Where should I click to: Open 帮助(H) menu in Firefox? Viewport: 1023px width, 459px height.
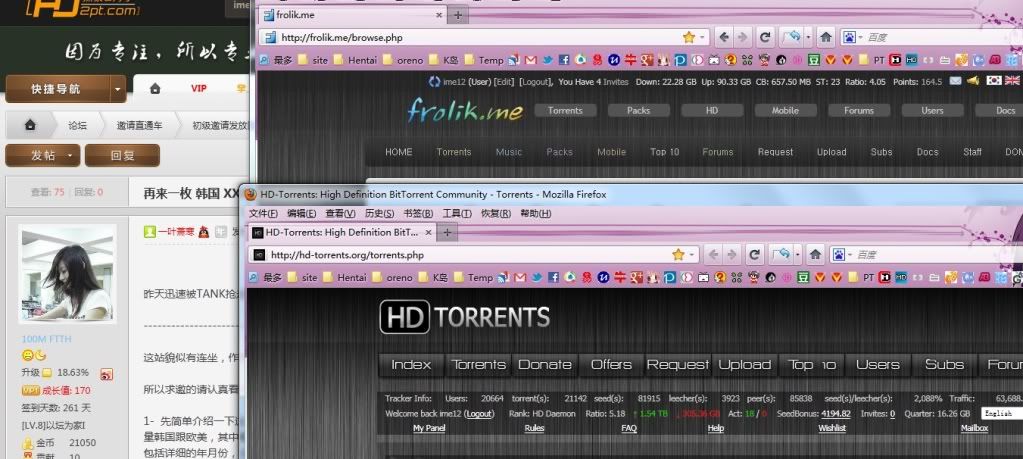tap(534, 213)
